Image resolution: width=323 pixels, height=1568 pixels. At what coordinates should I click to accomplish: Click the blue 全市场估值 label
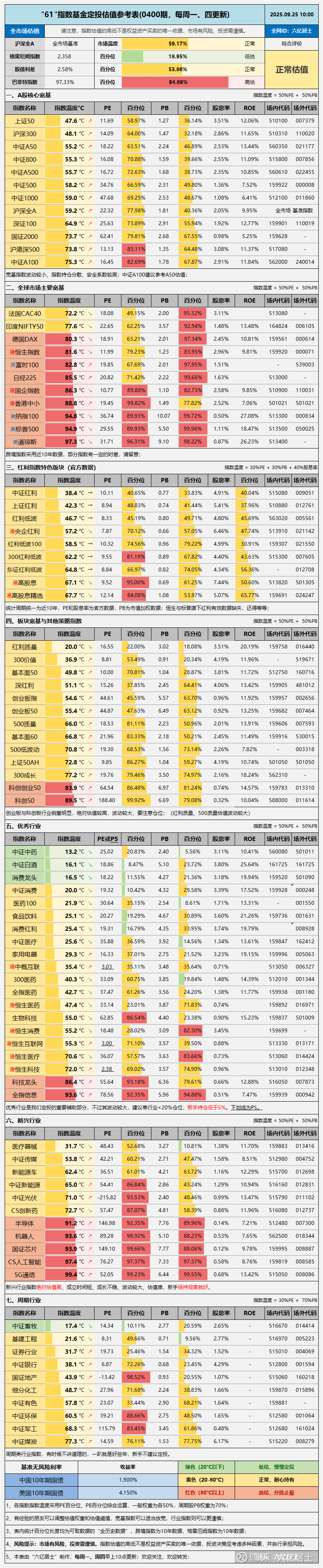[25, 30]
